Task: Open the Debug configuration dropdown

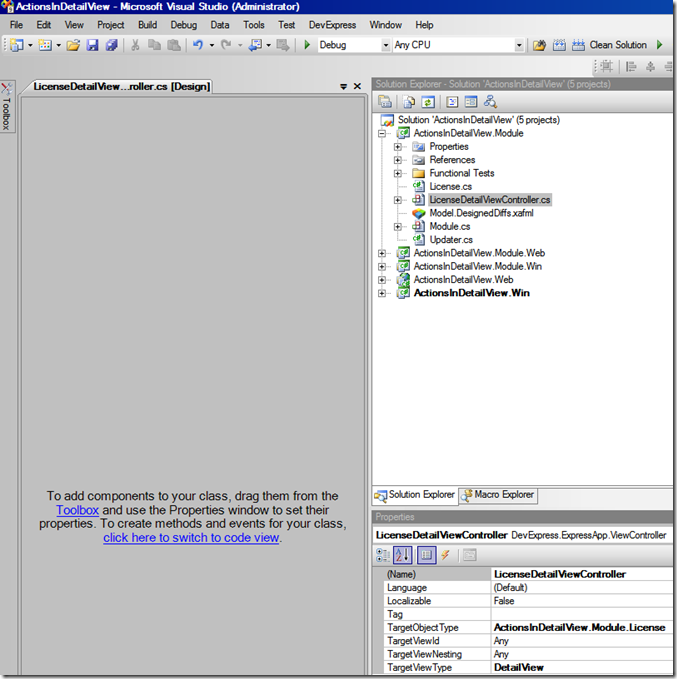Action: click(x=385, y=45)
